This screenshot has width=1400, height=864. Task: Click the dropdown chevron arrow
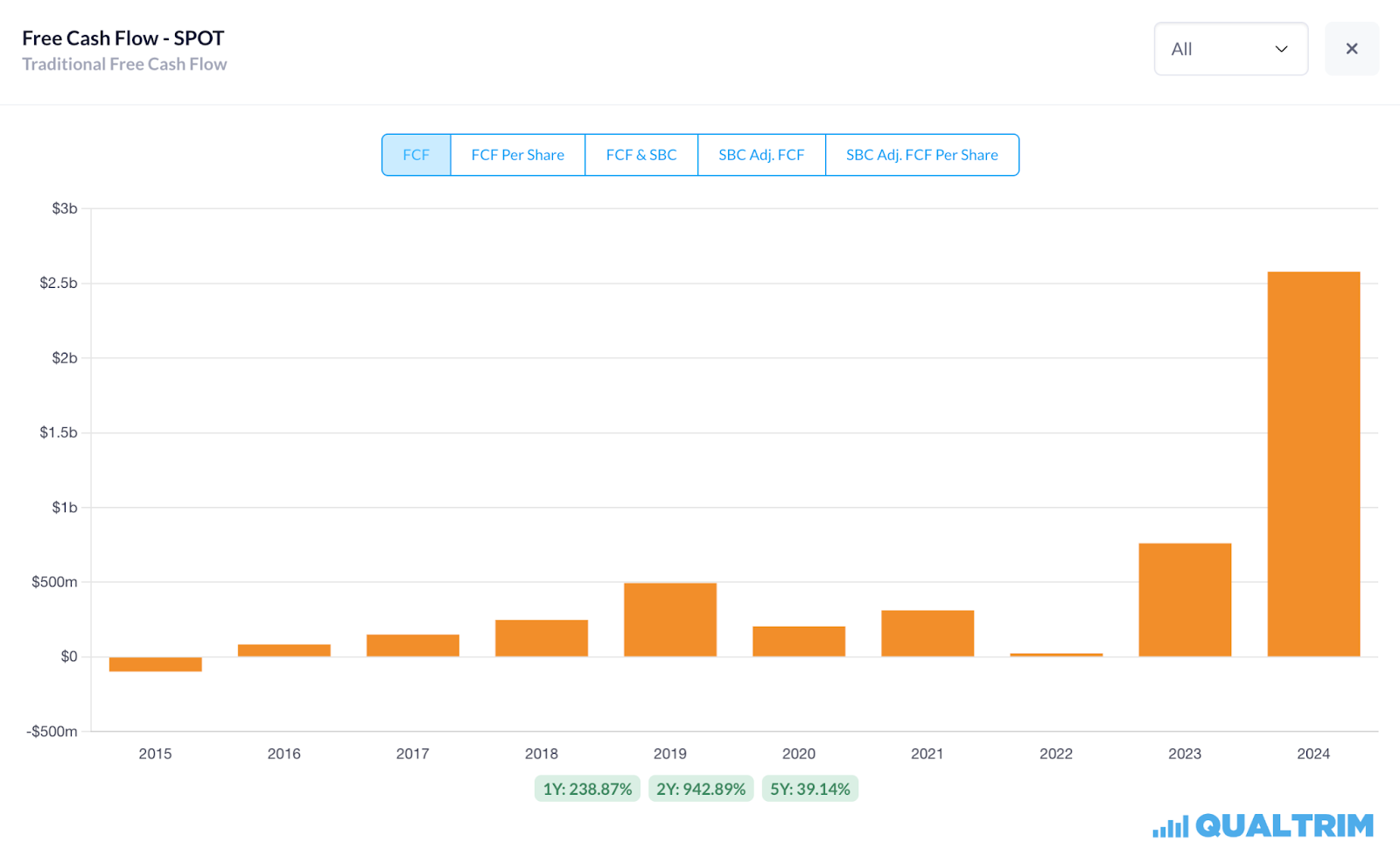(1281, 49)
